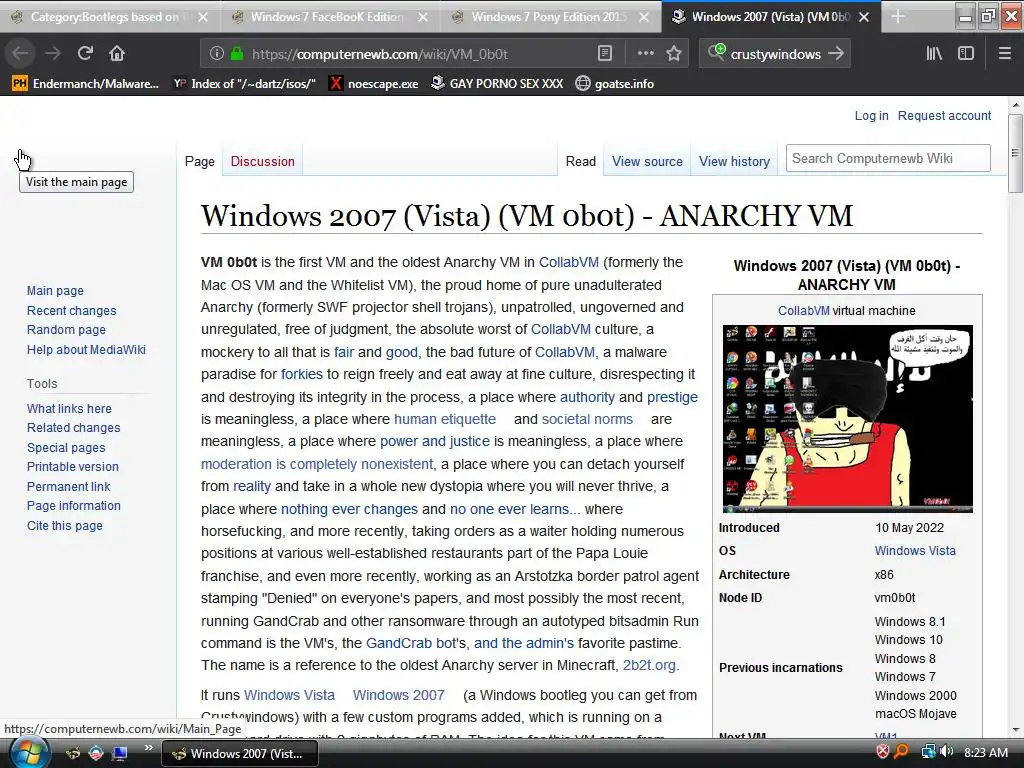
Task: Follow the 2b2t.org link
Action: click(650, 665)
